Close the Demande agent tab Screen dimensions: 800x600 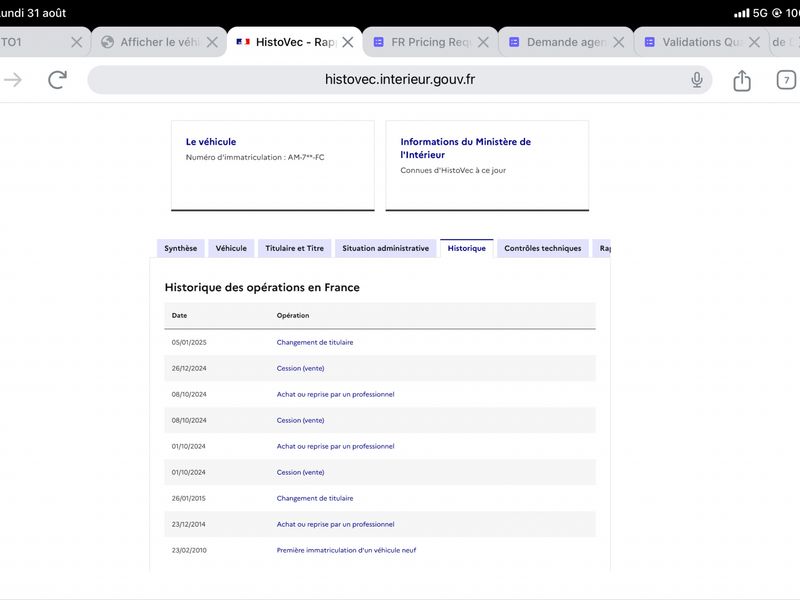[618, 42]
